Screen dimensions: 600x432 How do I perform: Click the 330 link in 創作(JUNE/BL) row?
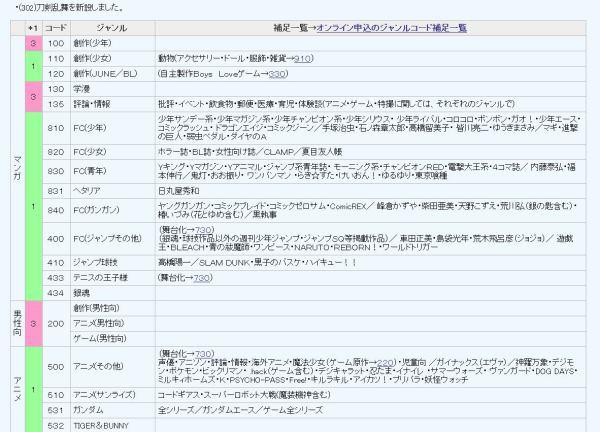point(277,73)
